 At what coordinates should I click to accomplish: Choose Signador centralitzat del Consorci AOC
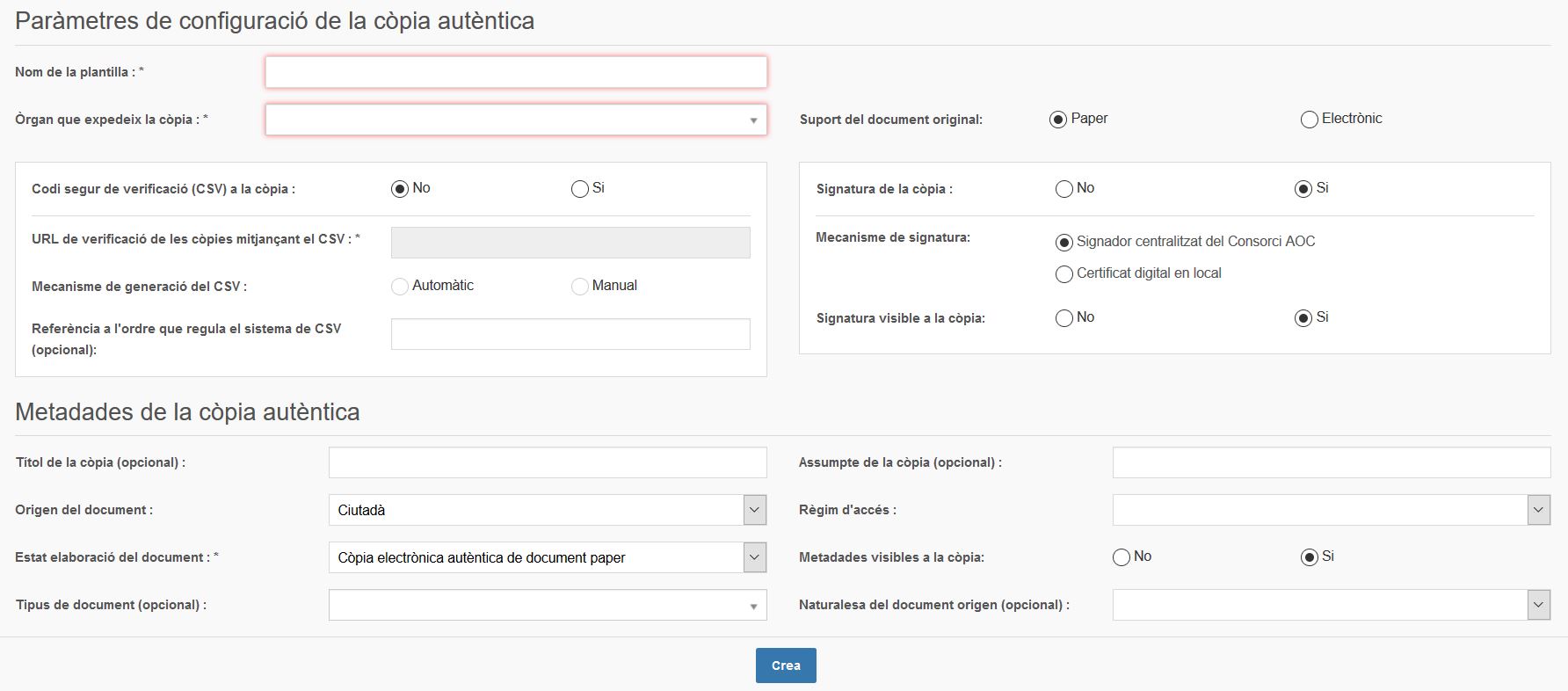click(x=1063, y=243)
